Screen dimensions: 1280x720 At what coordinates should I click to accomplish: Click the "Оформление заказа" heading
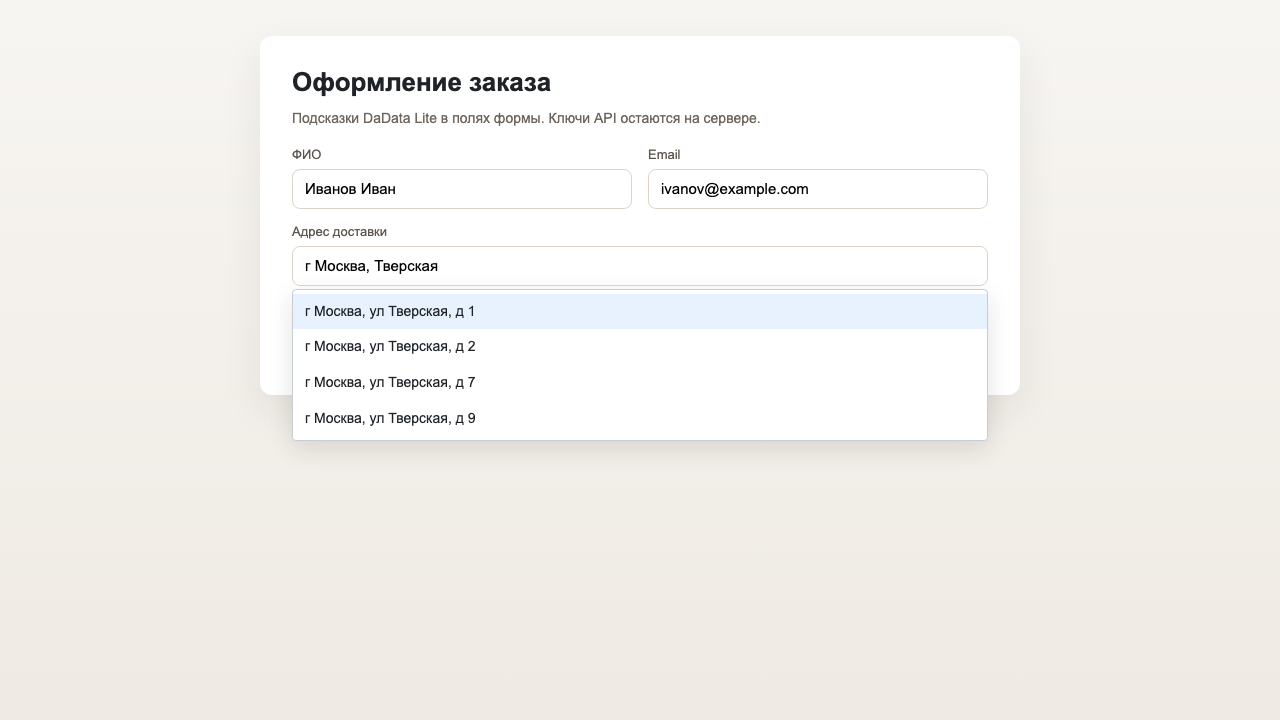[x=421, y=82]
